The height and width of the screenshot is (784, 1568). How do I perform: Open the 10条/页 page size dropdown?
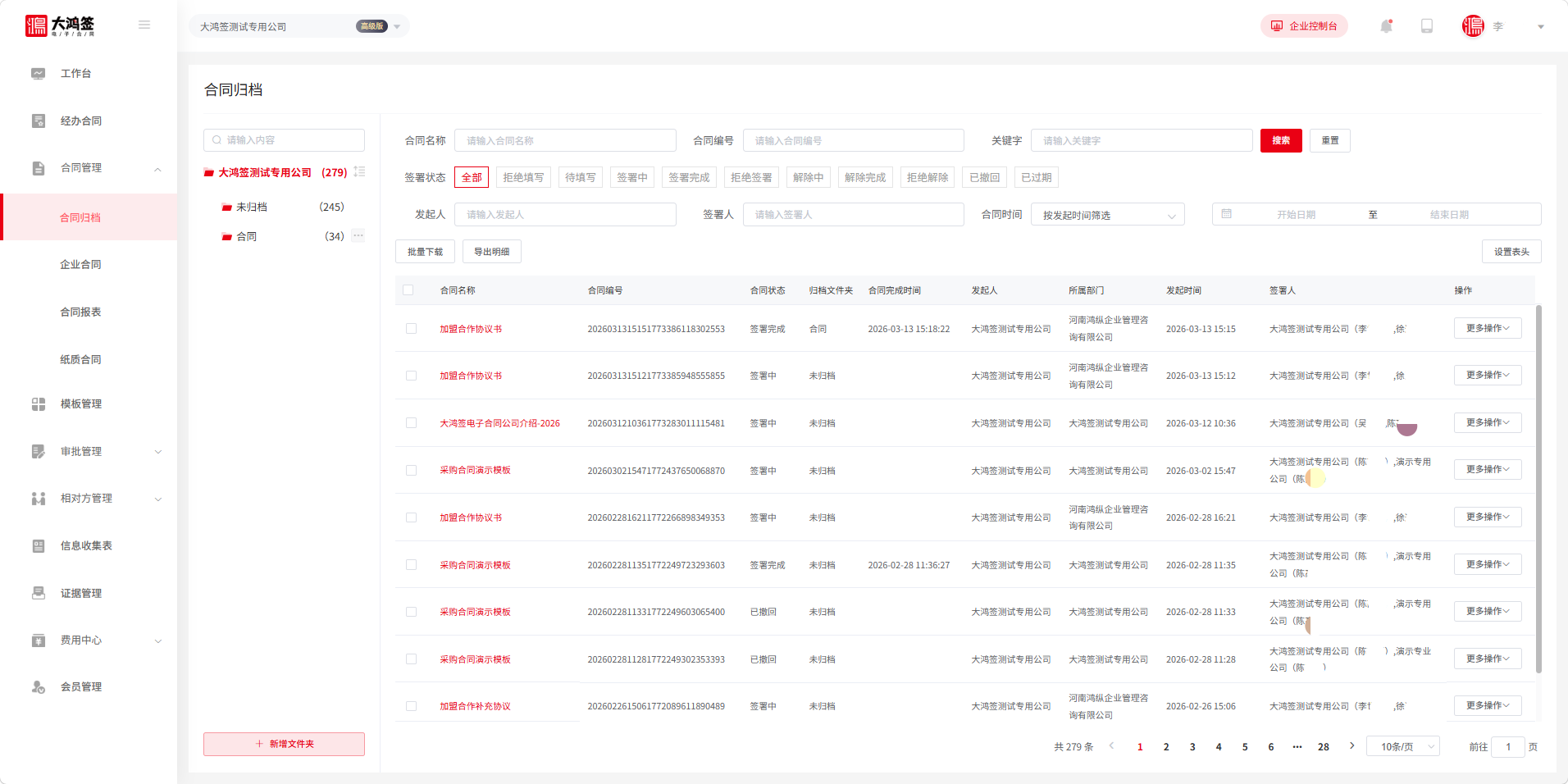click(1402, 747)
